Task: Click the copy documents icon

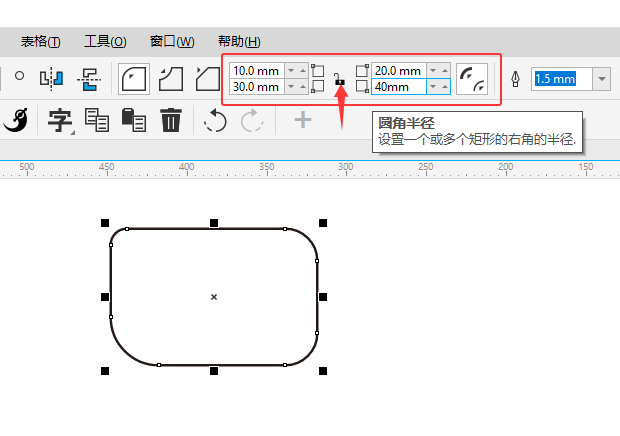Action: 97,120
